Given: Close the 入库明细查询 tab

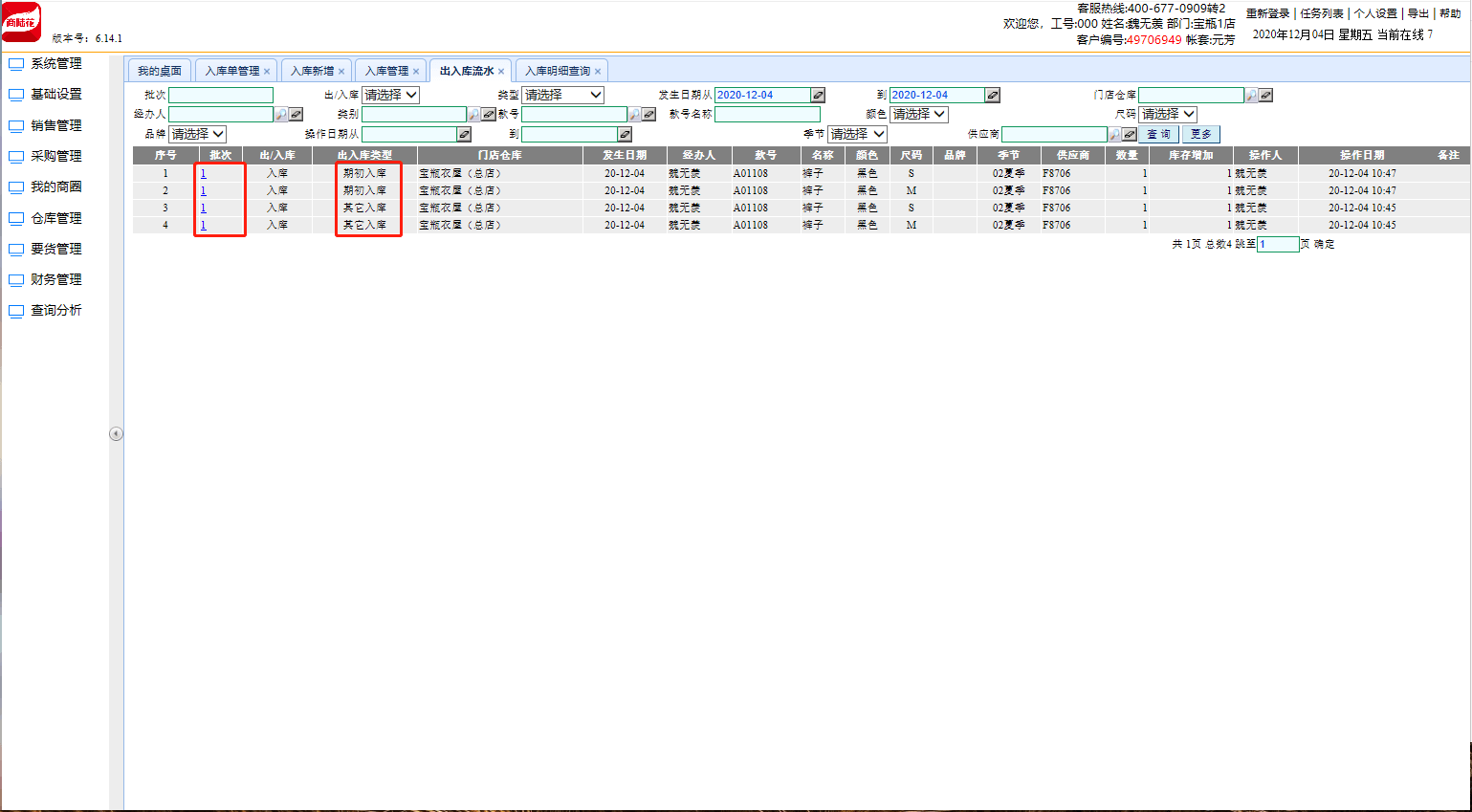Looking at the screenshot, I should (x=598, y=72).
